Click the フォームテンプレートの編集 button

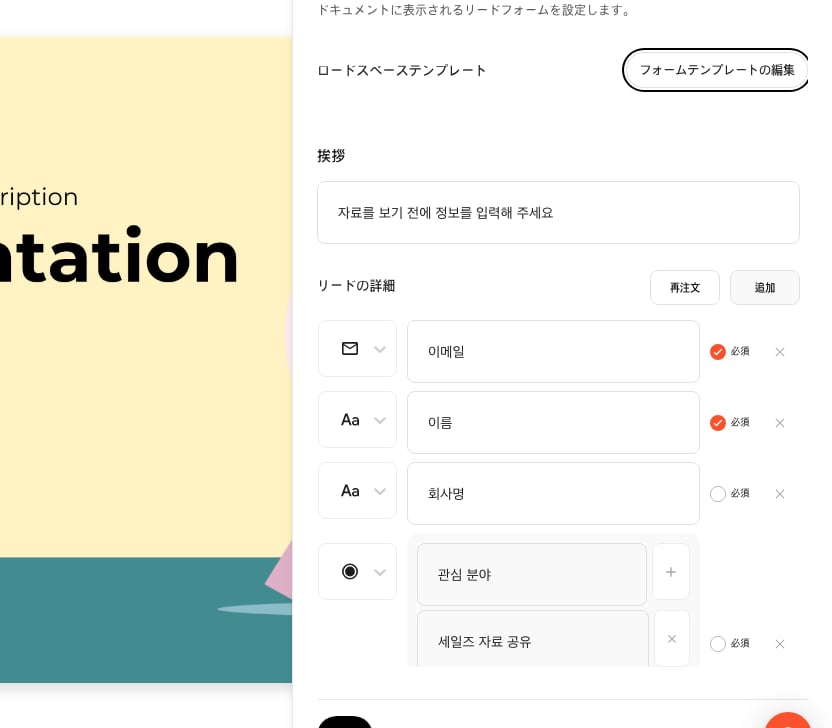[x=716, y=70]
